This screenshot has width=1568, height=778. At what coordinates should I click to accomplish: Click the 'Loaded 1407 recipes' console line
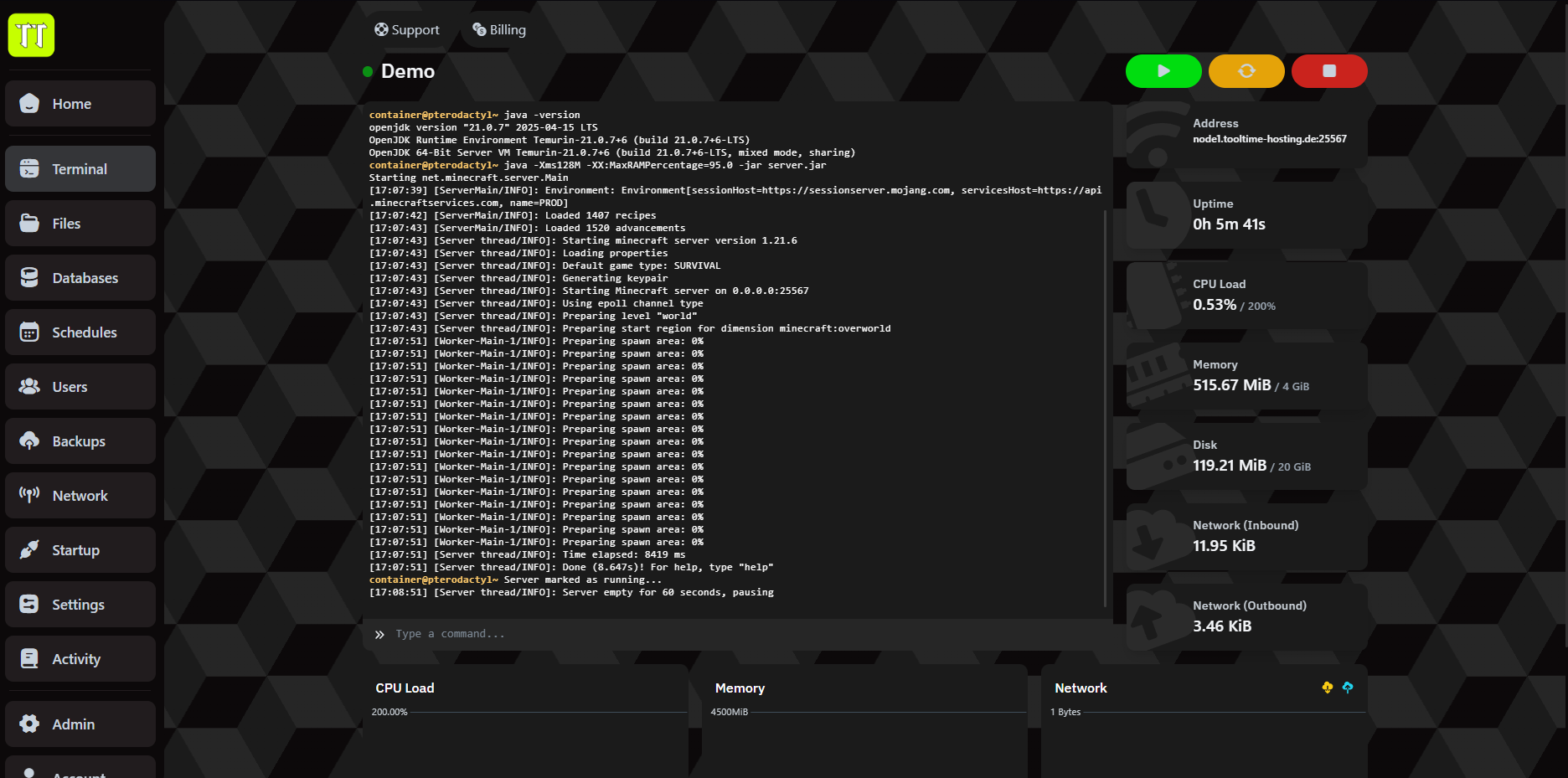coord(513,215)
